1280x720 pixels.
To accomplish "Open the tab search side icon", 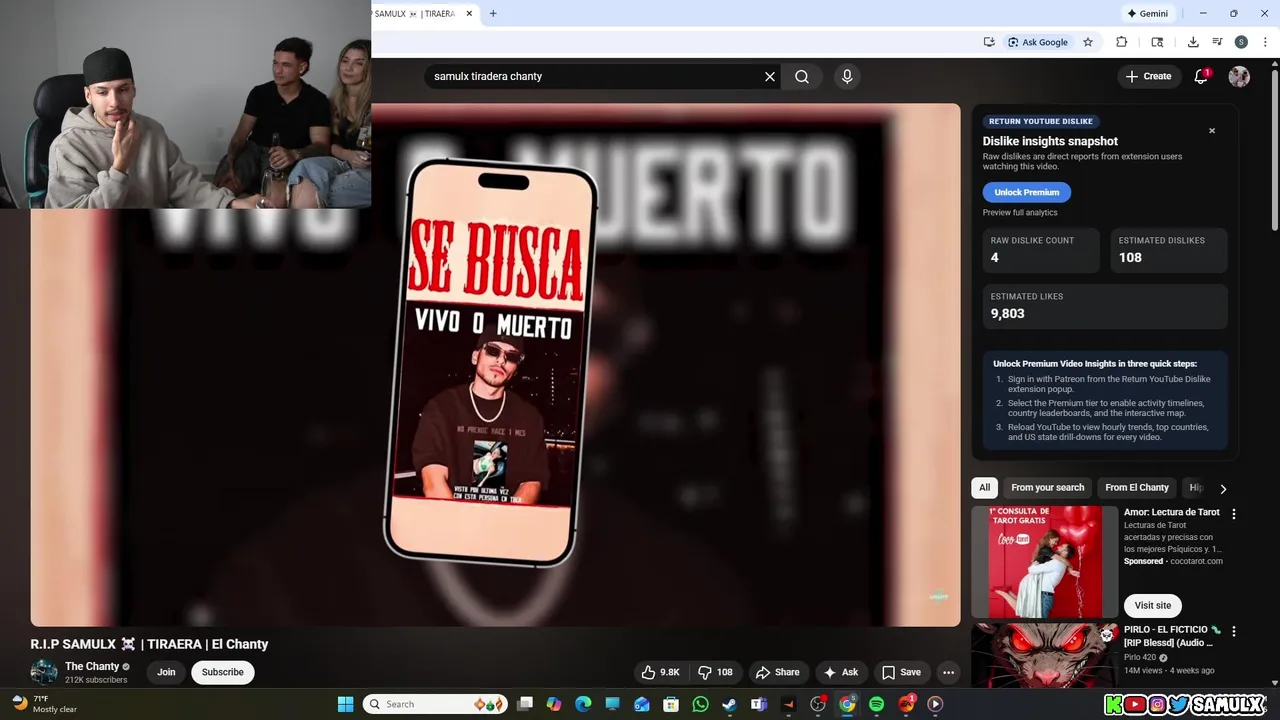I will 1157,42.
